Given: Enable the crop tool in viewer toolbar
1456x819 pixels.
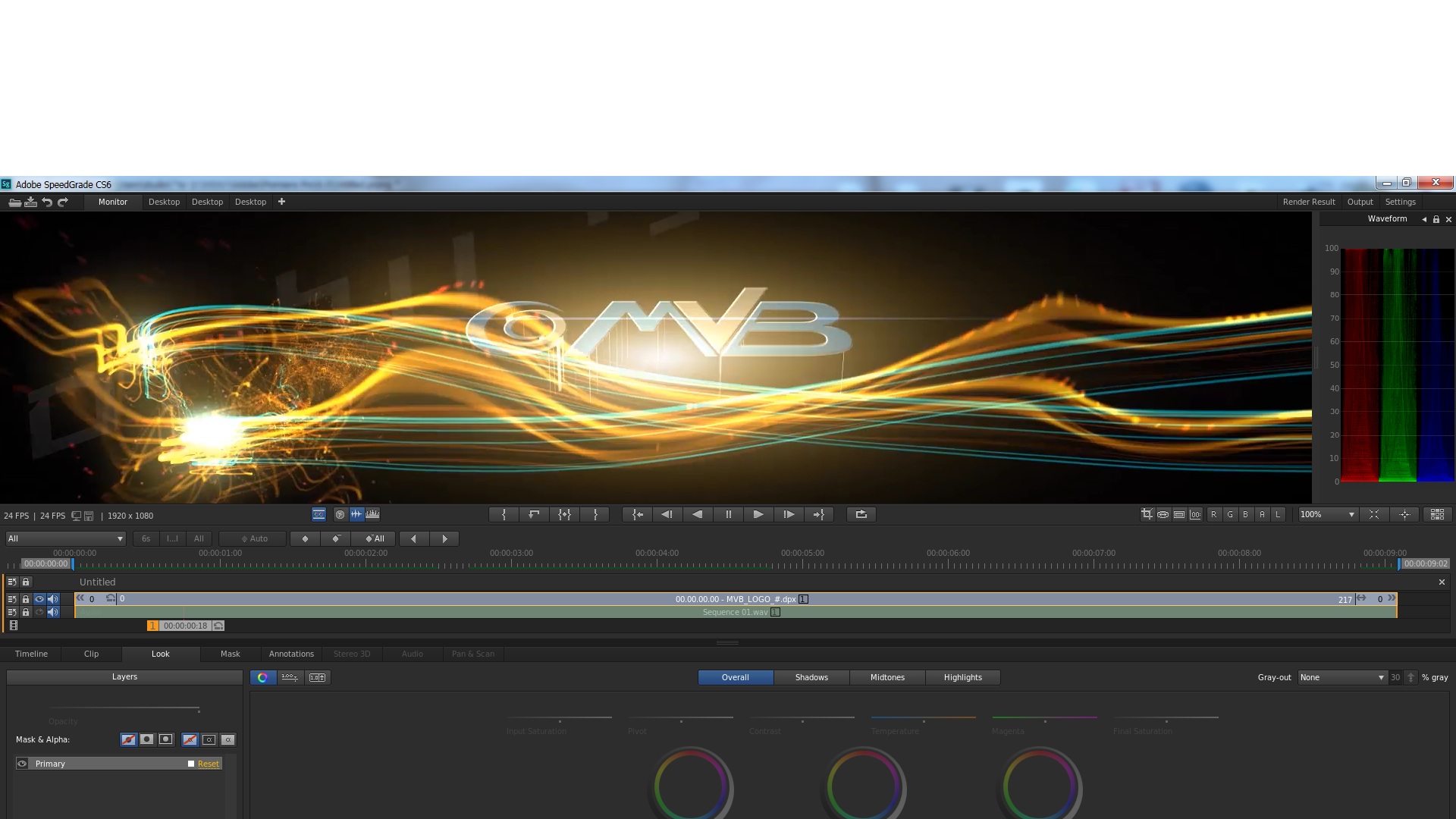Looking at the screenshot, I should pos(1147,514).
